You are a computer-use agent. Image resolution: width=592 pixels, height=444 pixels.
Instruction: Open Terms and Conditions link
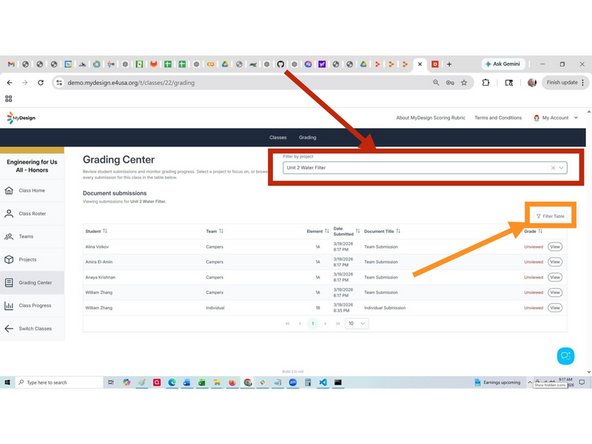pos(498,118)
